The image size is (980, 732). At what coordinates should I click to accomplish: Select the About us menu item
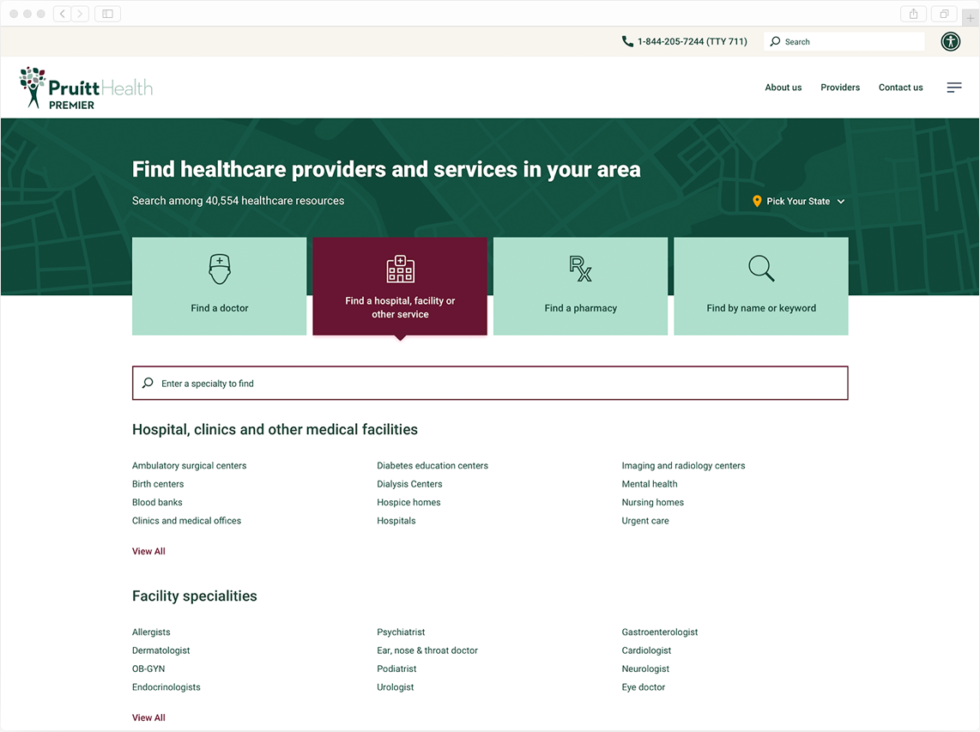click(x=783, y=88)
